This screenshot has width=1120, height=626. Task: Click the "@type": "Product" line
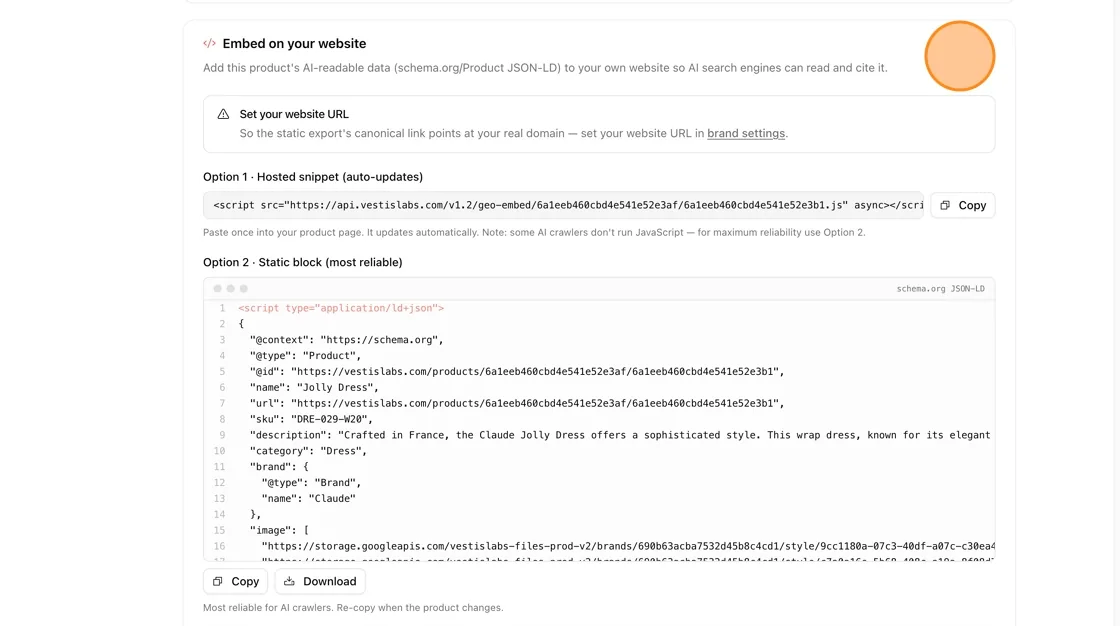[x=305, y=356]
